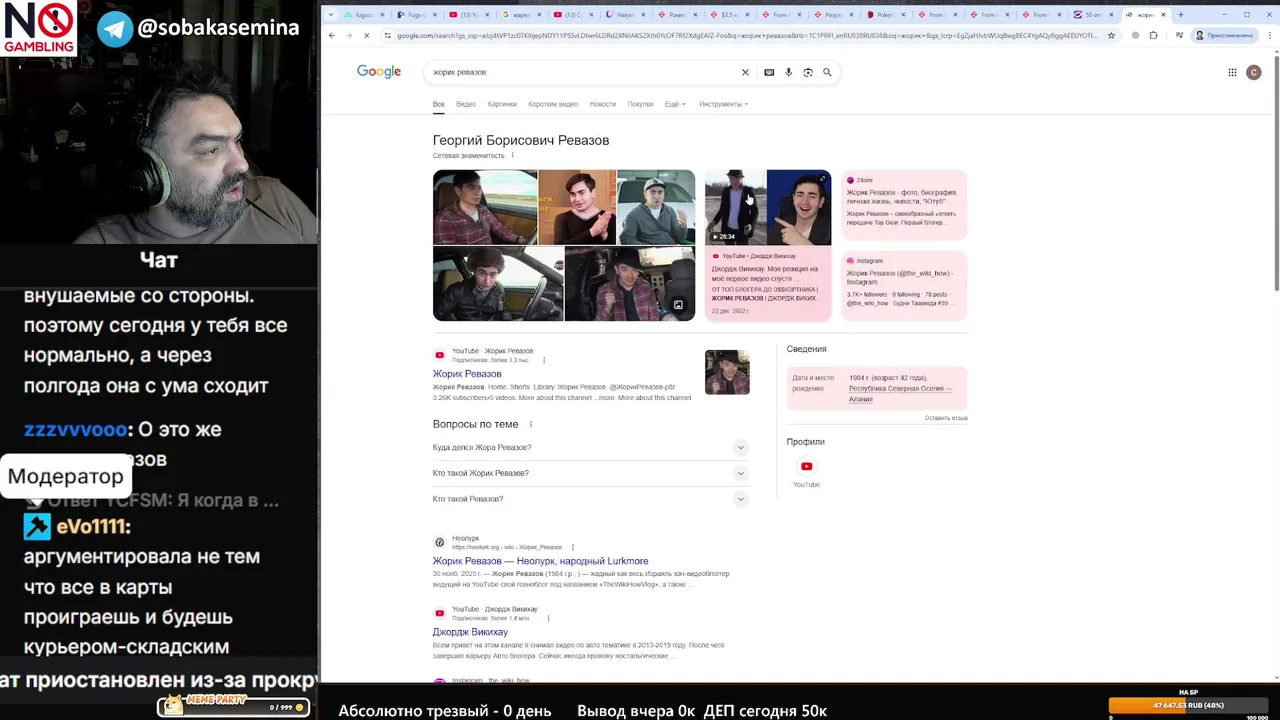The image size is (1280, 720).
Task: Open a new browser tab
Action: pyautogui.click(x=1180, y=15)
